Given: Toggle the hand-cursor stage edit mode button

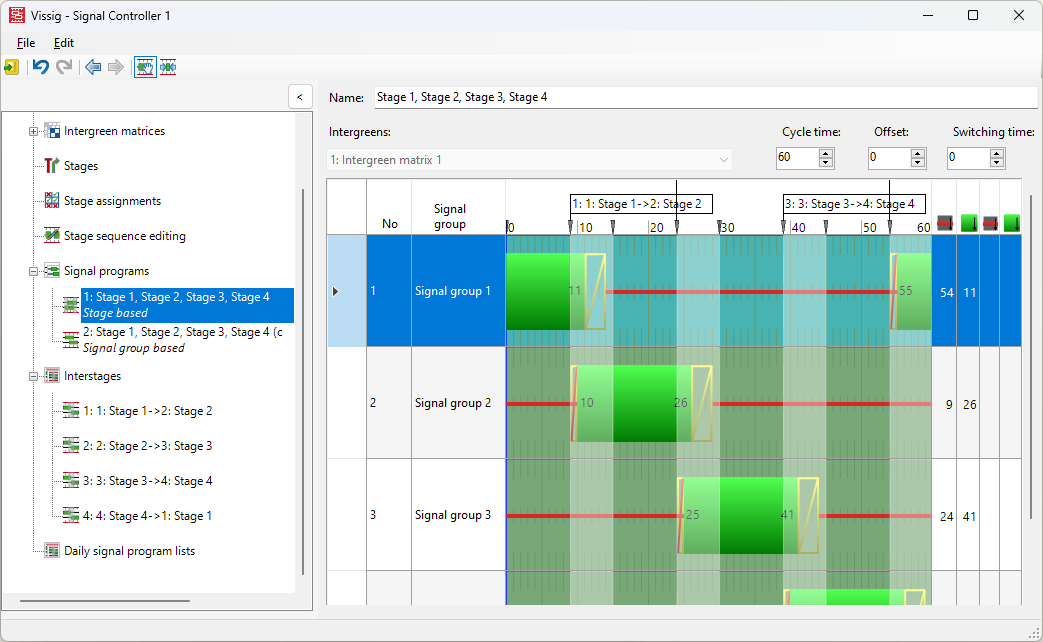Looking at the screenshot, I should tap(145, 67).
